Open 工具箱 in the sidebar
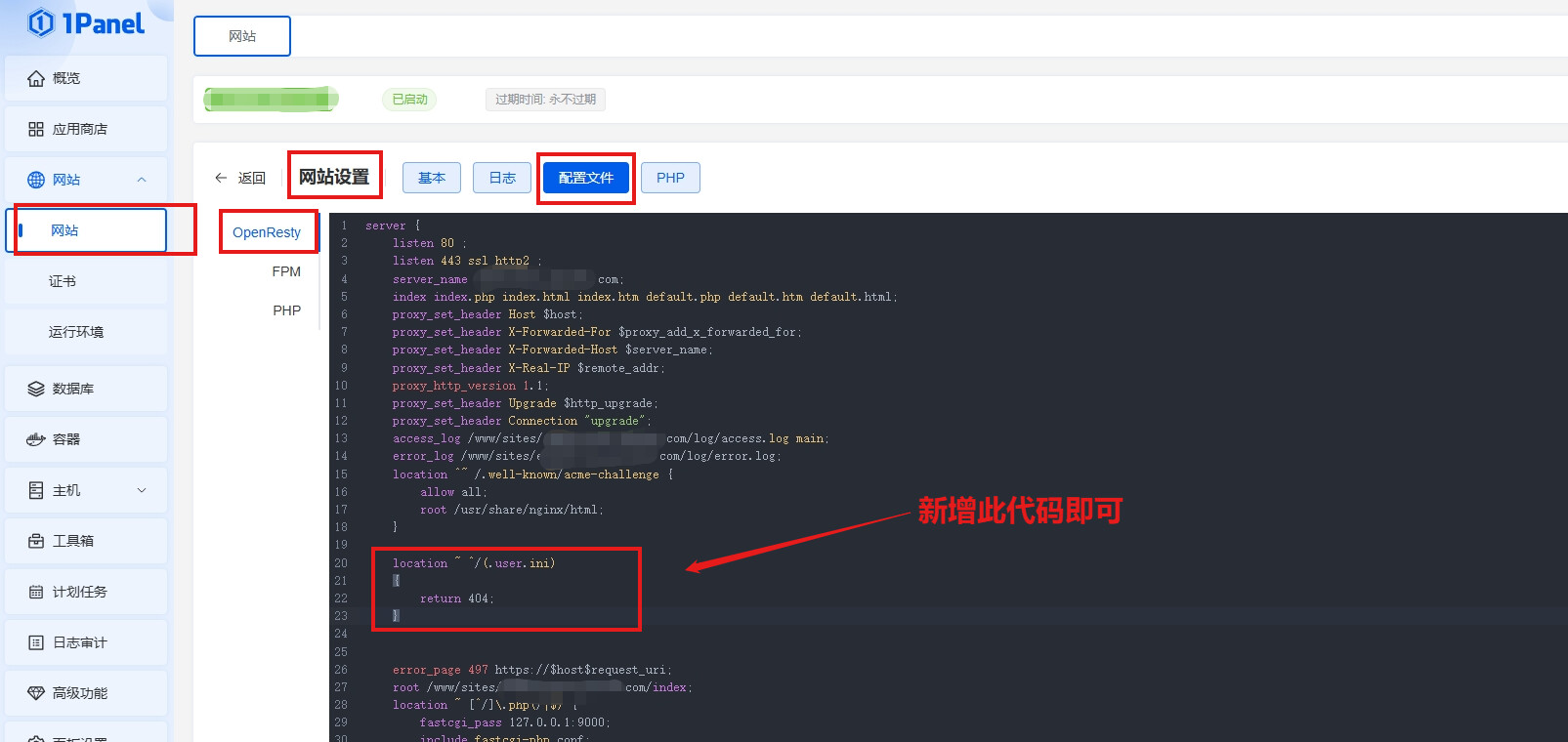The image size is (1568, 742). [x=86, y=541]
